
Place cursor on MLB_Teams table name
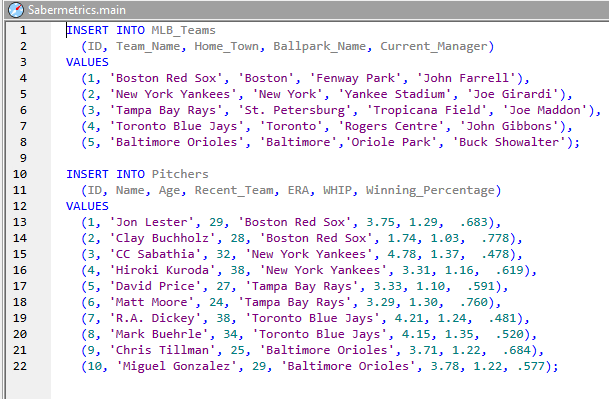(183, 31)
